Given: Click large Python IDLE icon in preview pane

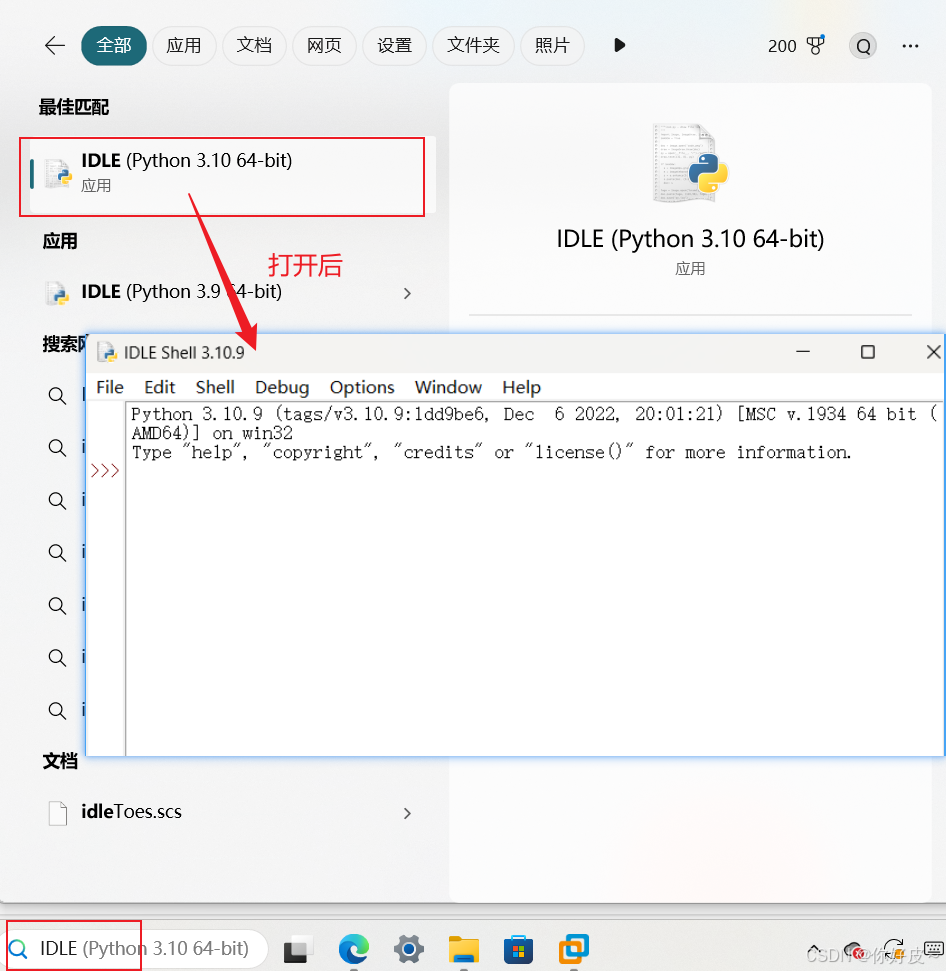Looking at the screenshot, I should click(691, 163).
